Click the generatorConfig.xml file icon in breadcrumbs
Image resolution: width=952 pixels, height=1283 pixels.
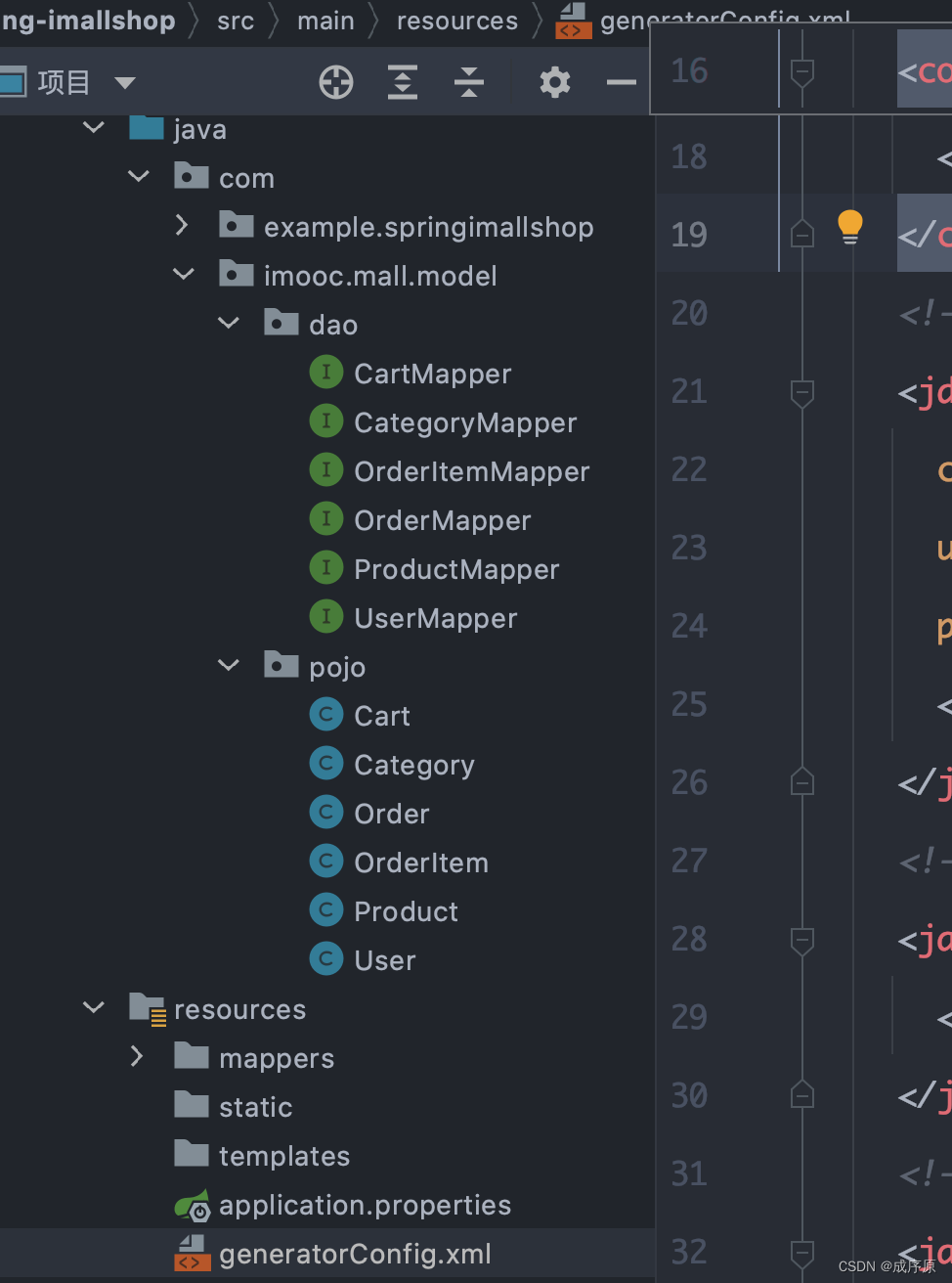click(x=574, y=21)
